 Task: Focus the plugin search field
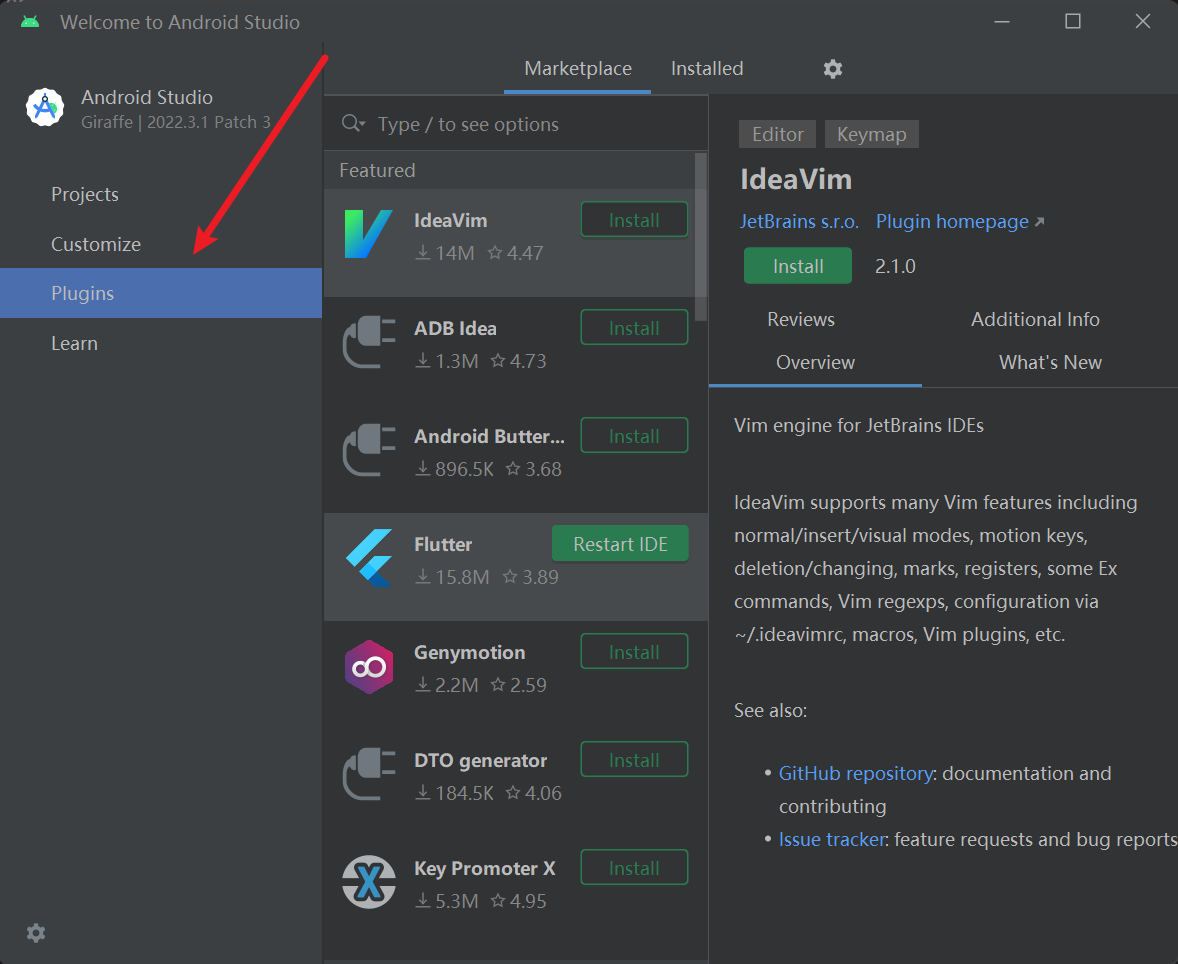516,124
